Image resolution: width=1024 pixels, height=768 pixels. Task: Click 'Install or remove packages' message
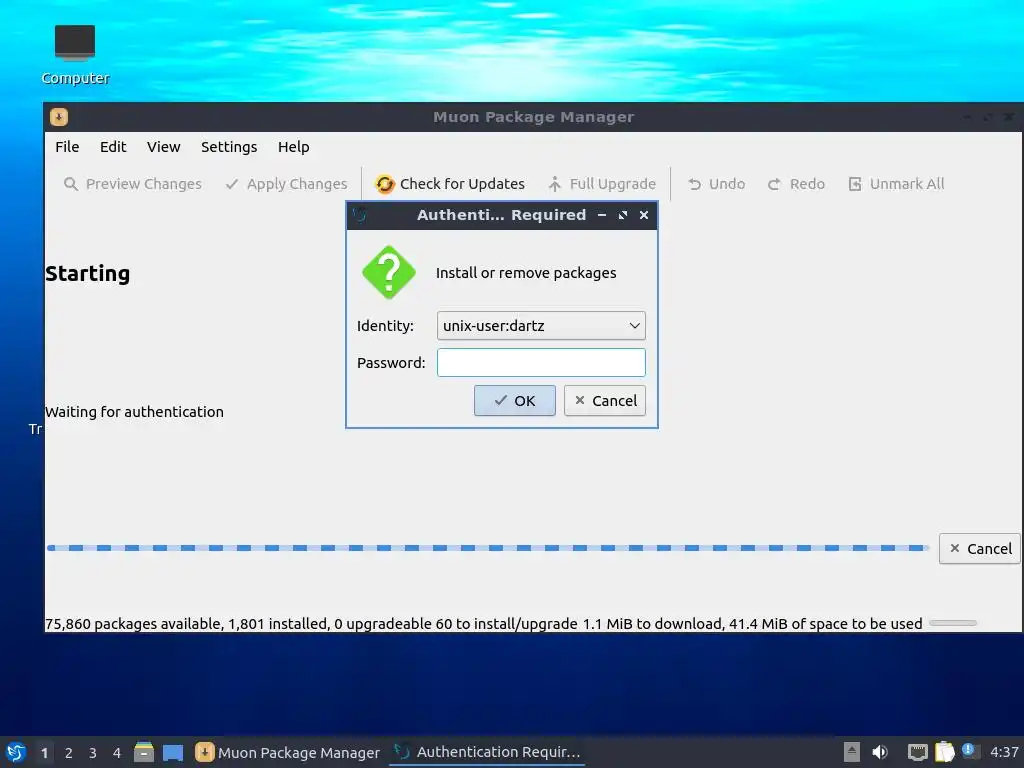(526, 273)
